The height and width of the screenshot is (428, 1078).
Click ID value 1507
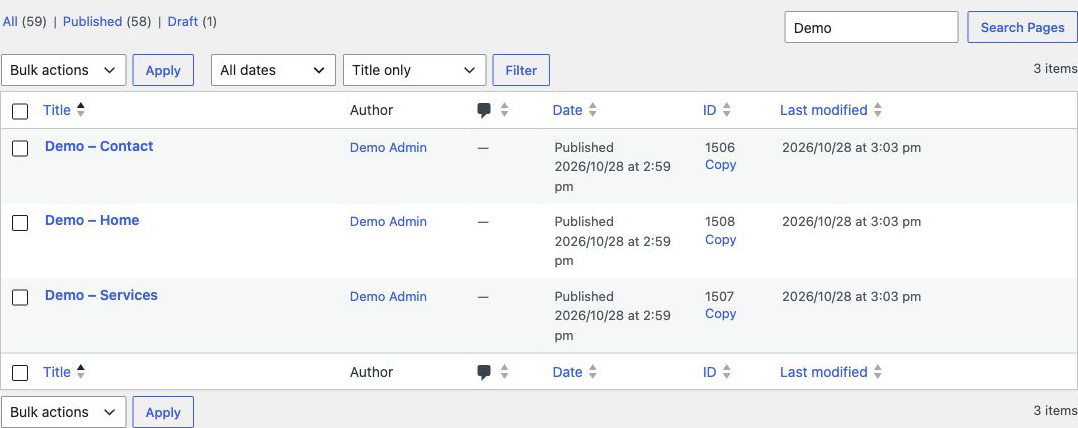click(720, 297)
